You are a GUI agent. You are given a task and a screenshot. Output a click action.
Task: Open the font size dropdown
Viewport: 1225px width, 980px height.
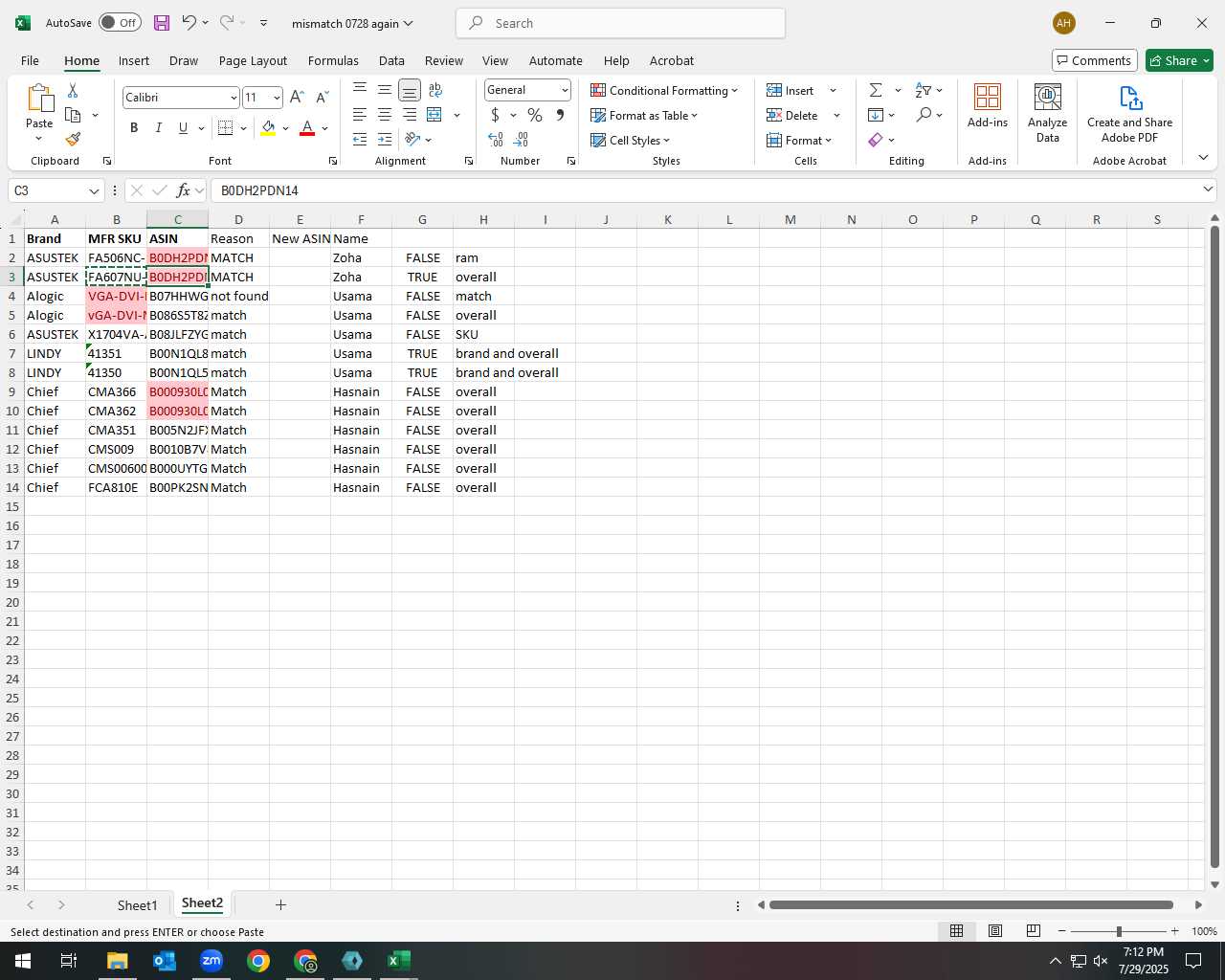[x=277, y=98]
